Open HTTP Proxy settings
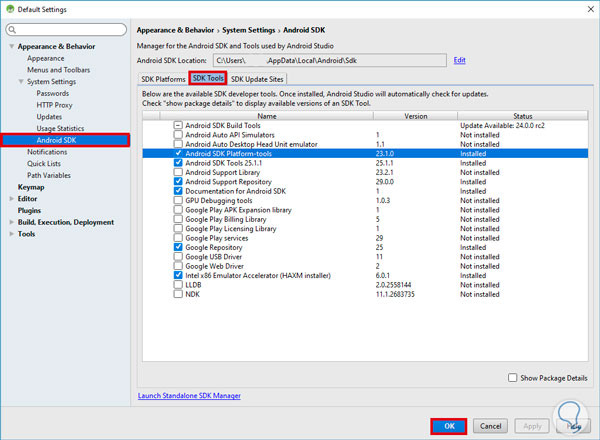The height and width of the screenshot is (440, 600). pyautogui.click(x=54, y=105)
